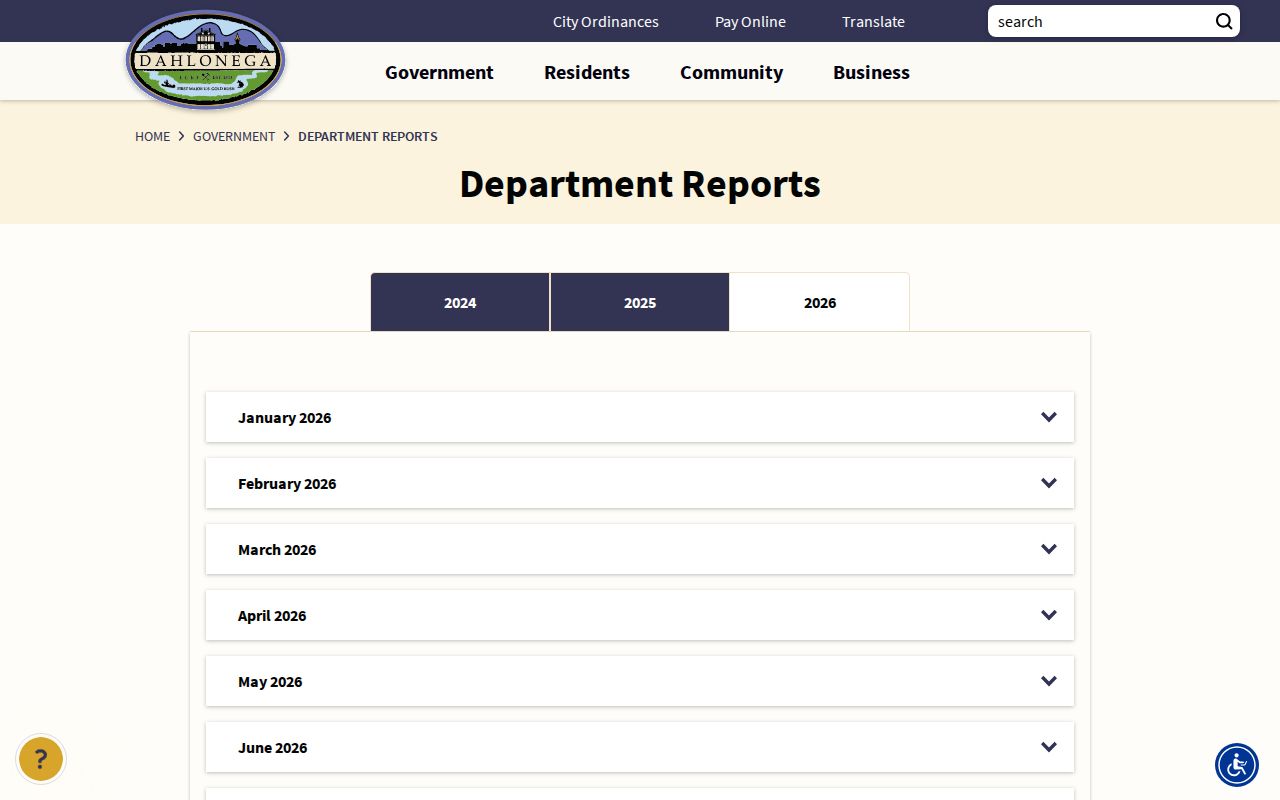Viewport: 1280px width, 800px height.
Task: Click the Department Reports page heading
Action: tap(640, 184)
